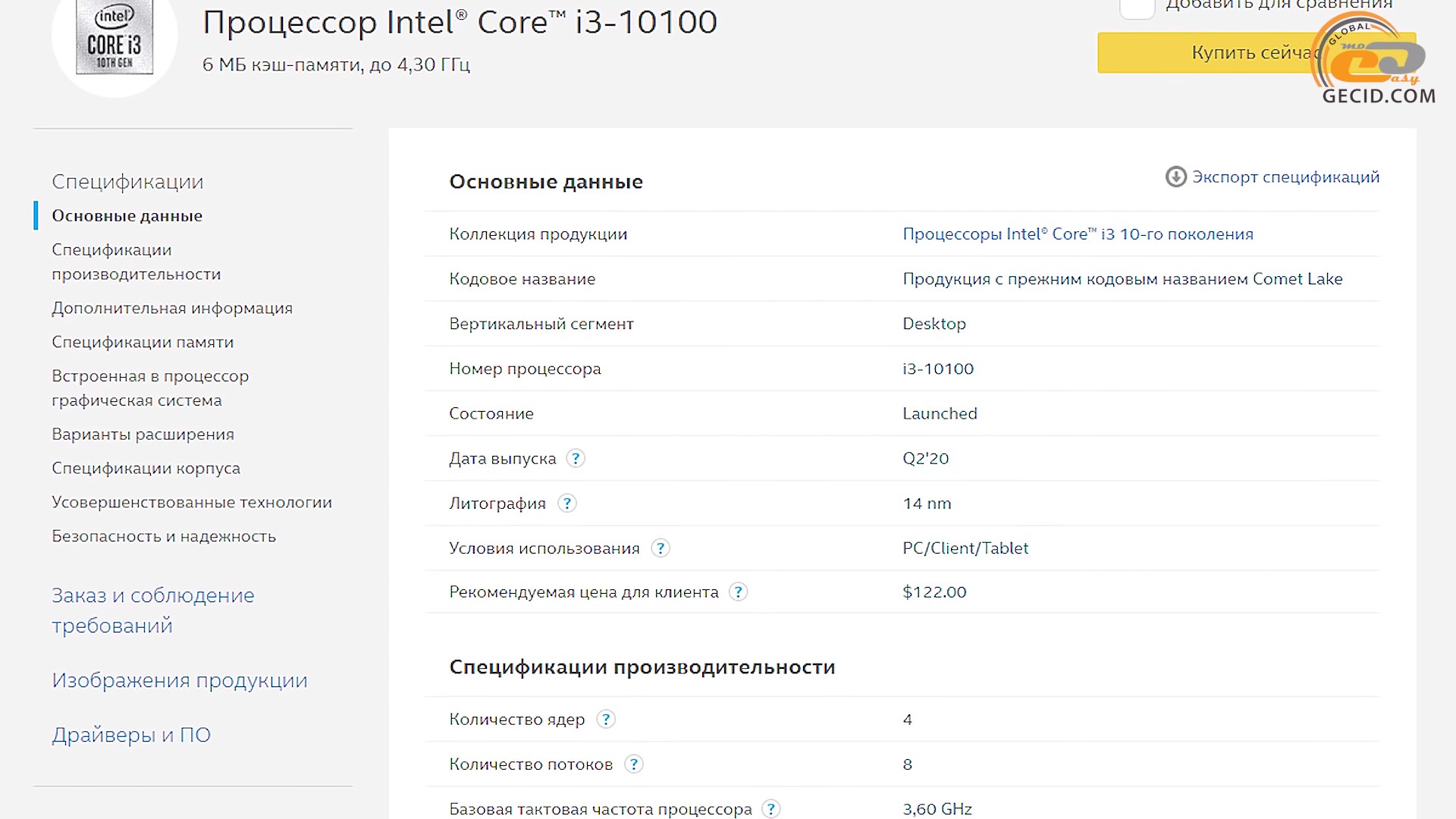Open help icon for Дата выпуска
Screen dimensions: 1456x819
coord(576,458)
